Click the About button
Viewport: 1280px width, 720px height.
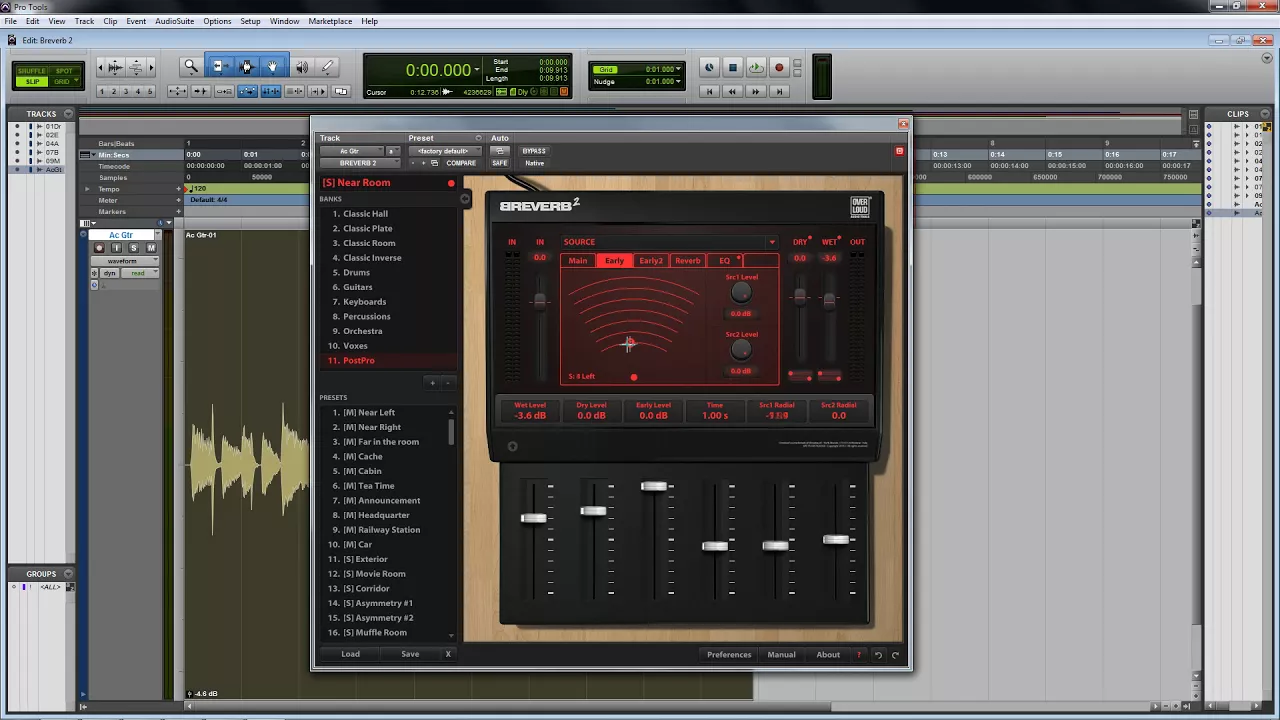coord(828,655)
